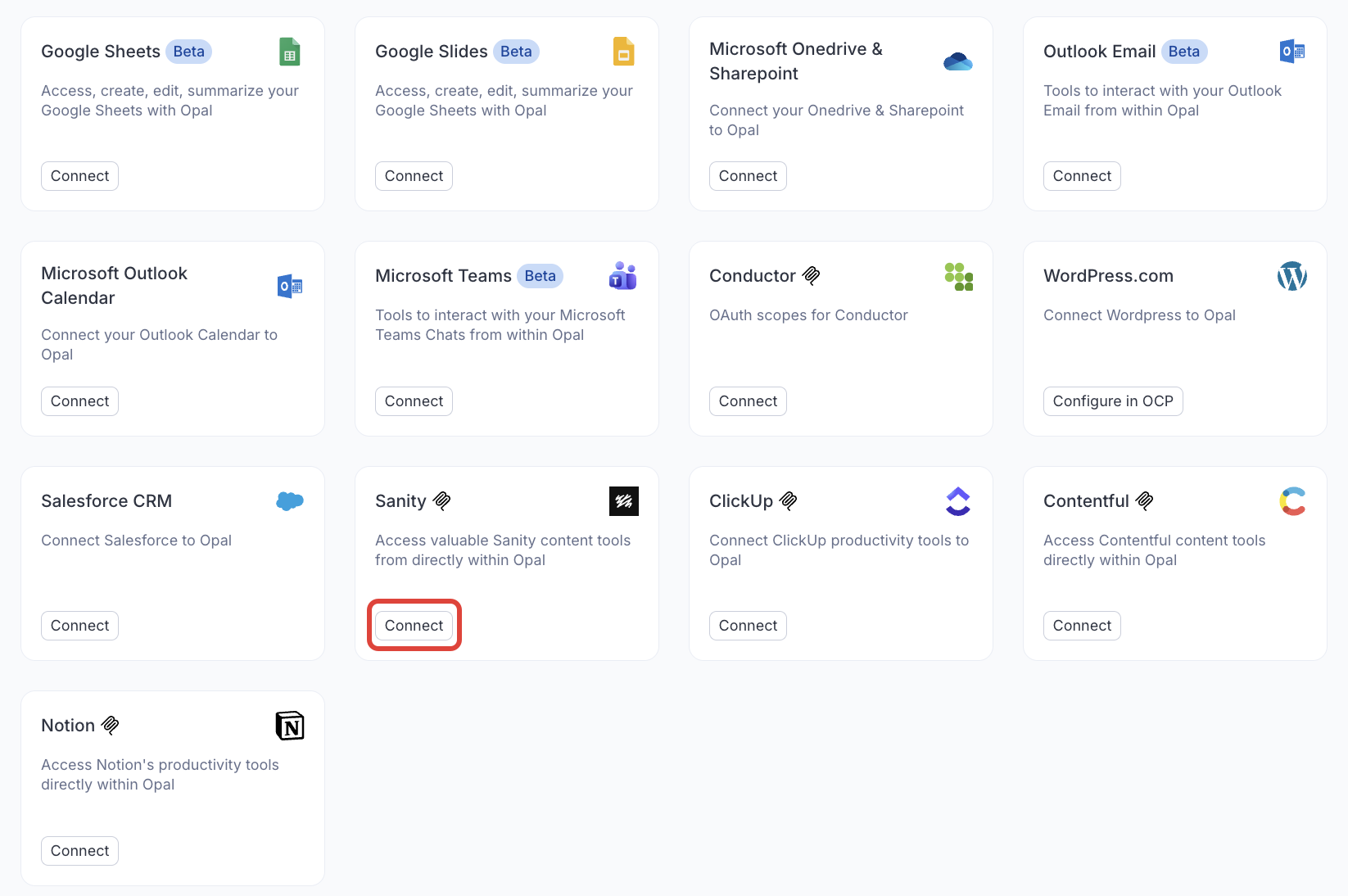The height and width of the screenshot is (896, 1348).
Task: Select the Contentful card title
Action: click(x=1086, y=501)
